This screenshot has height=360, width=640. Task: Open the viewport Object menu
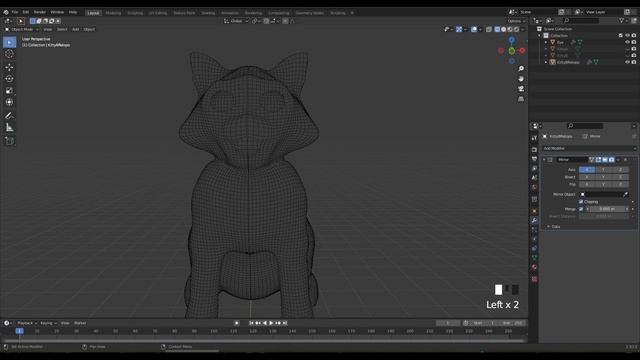coord(89,29)
